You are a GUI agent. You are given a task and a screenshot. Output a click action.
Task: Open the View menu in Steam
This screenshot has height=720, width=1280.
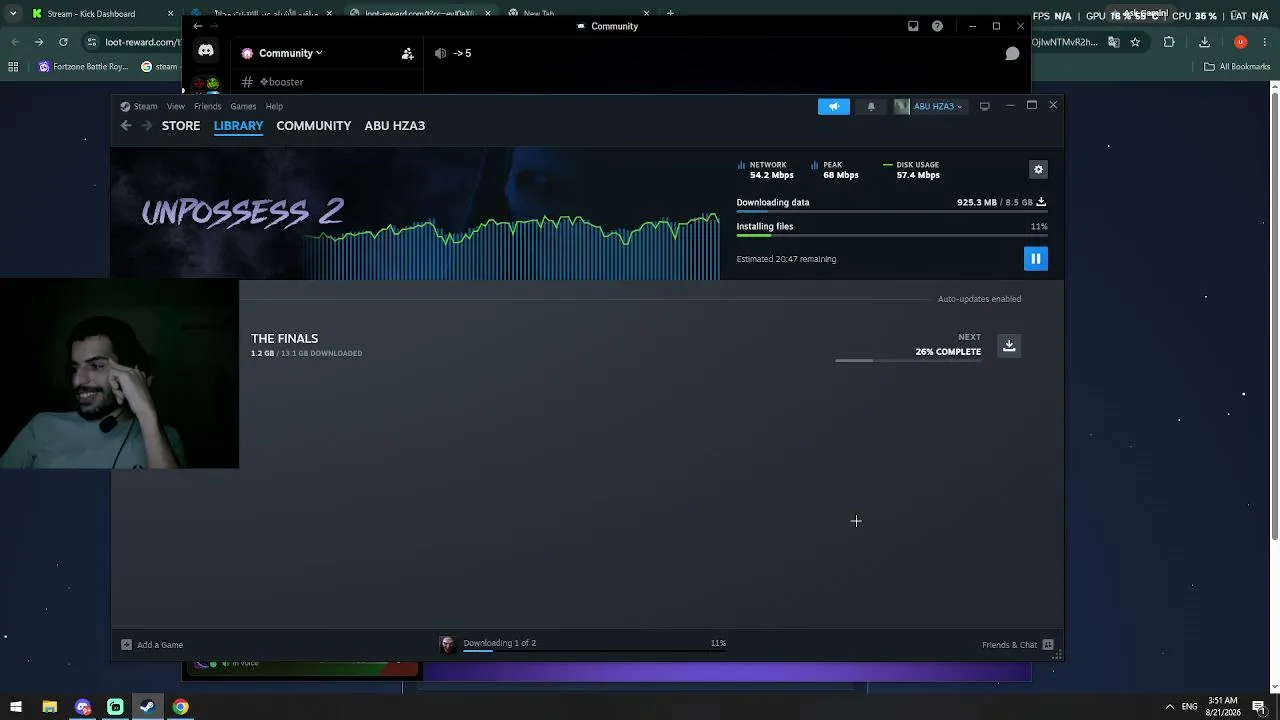click(x=175, y=106)
